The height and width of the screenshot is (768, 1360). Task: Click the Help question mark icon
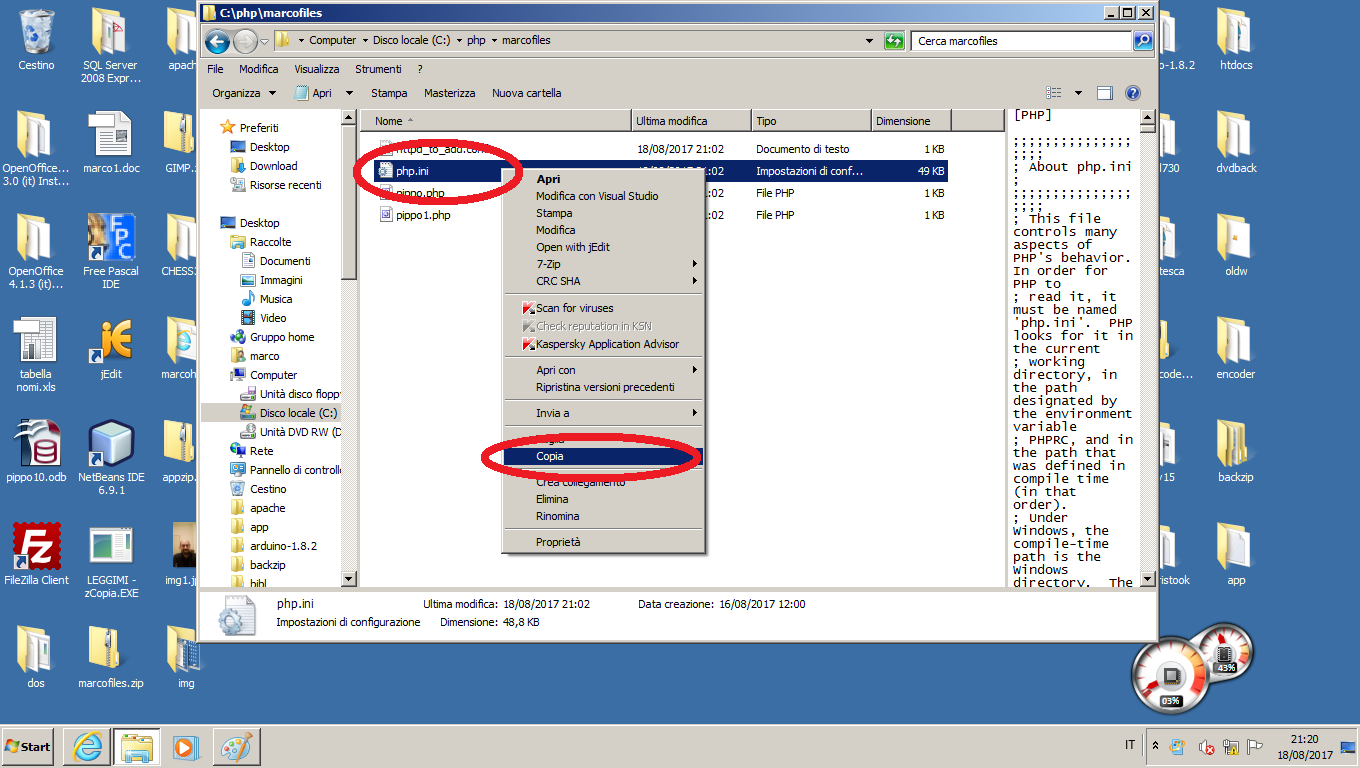[1133, 93]
